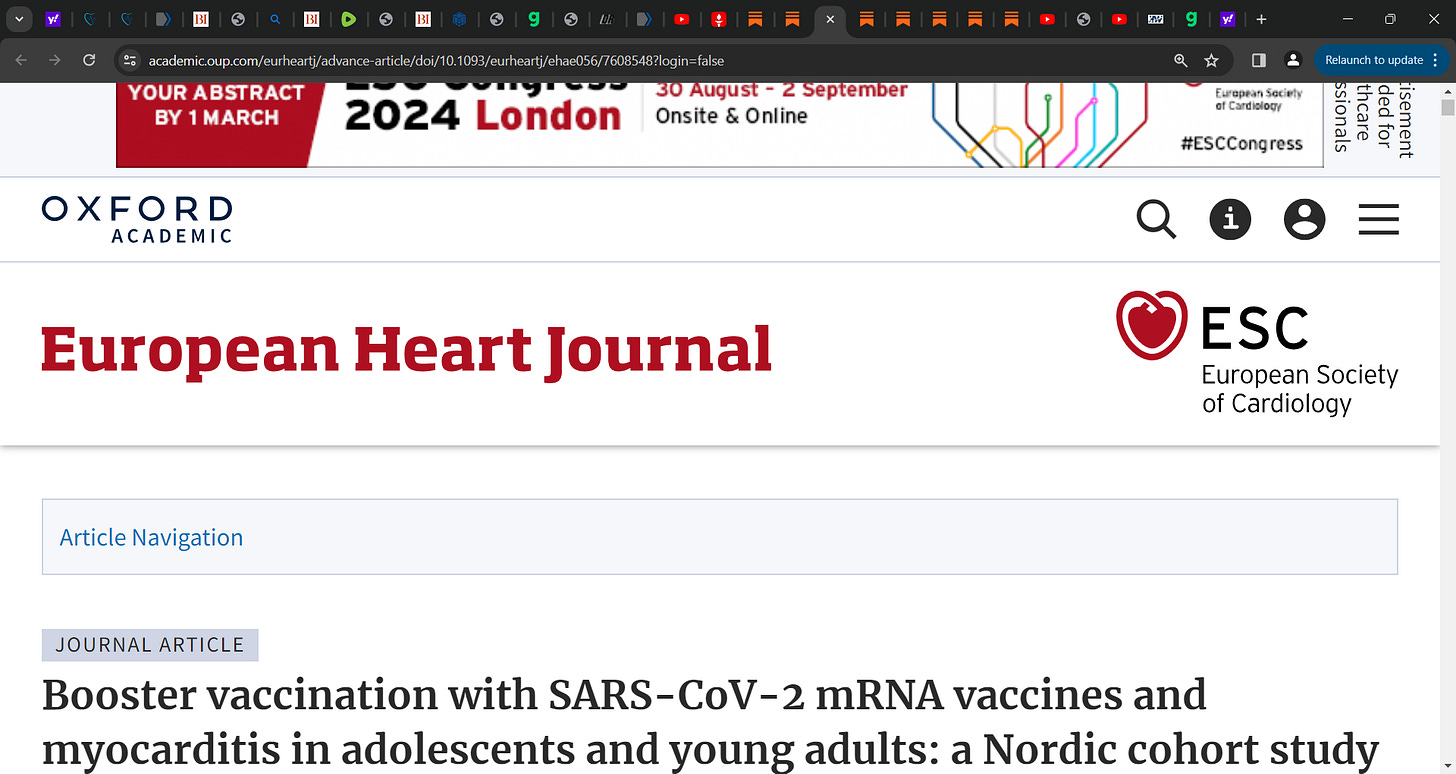Switch to the red microphone icon tab
This screenshot has width=1456, height=774.
718,19
